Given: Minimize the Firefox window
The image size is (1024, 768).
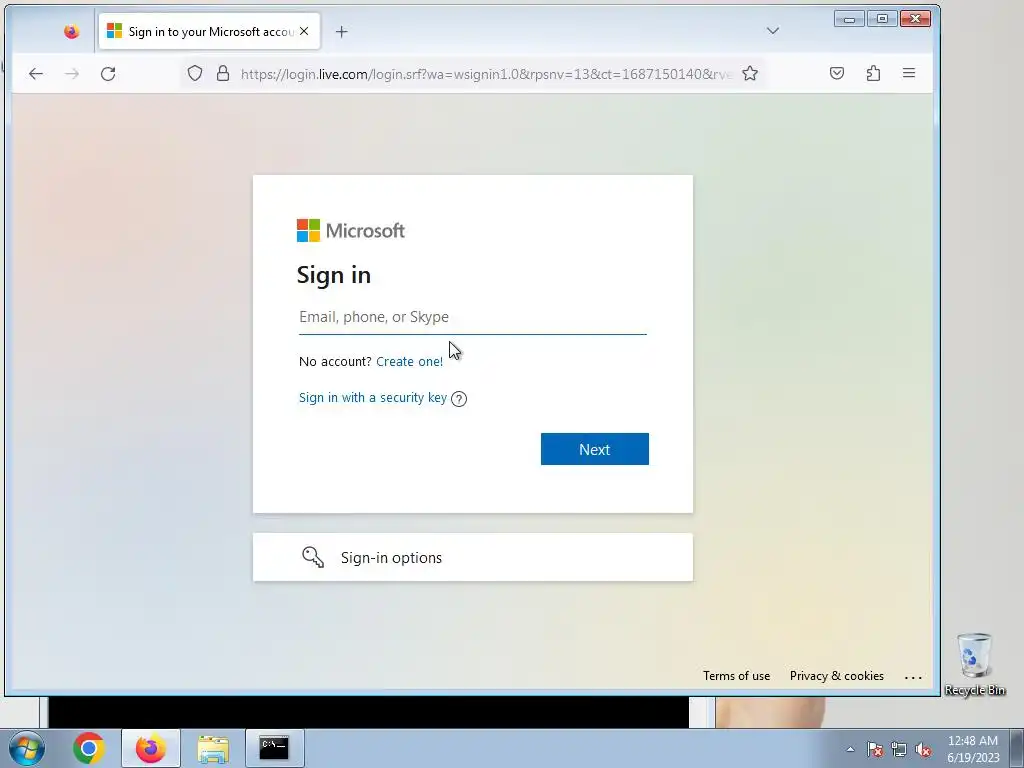Looking at the screenshot, I should (x=850, y=19).
